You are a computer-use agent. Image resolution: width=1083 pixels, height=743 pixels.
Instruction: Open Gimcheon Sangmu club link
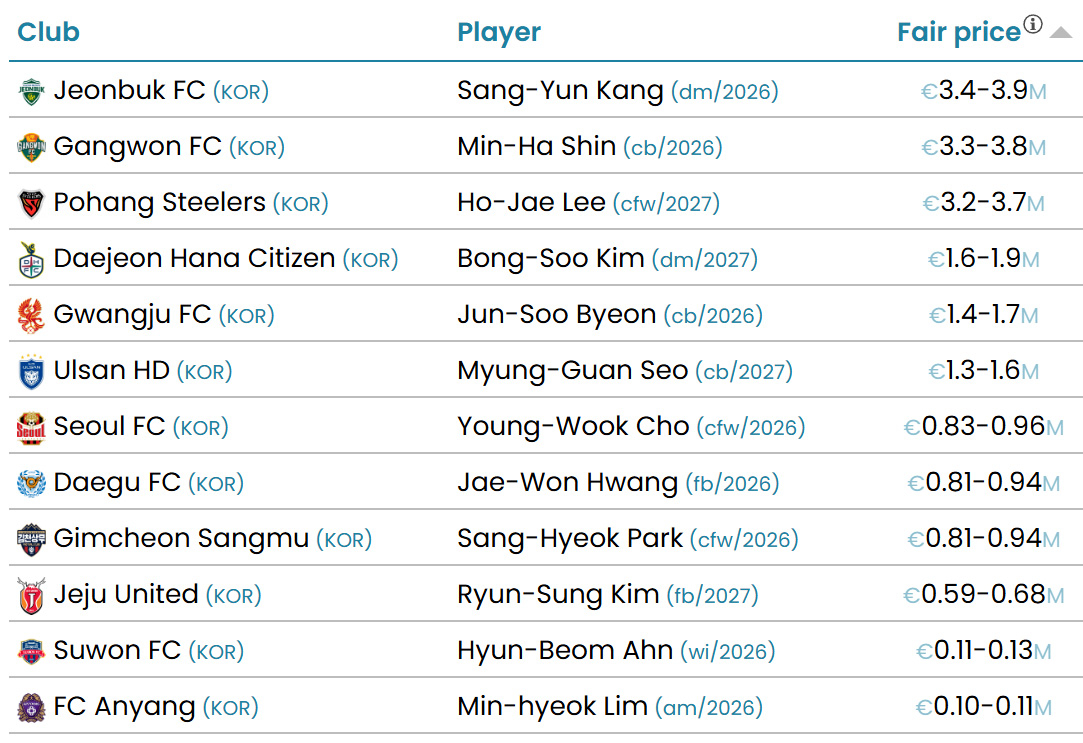tap(181, 539)
